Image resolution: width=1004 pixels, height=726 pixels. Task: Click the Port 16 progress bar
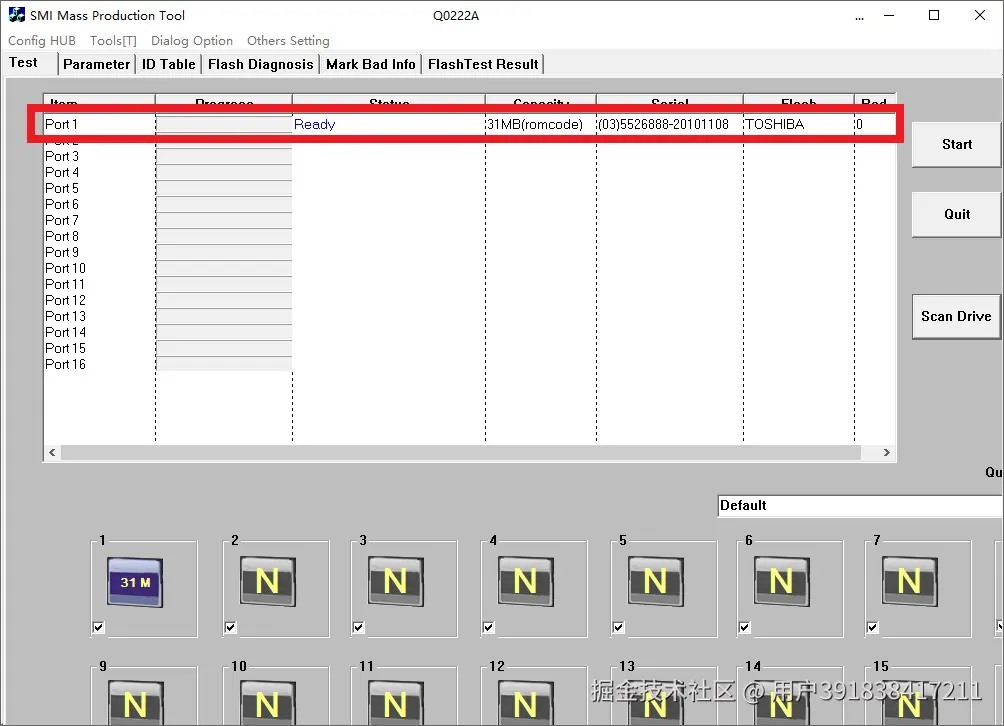point(223,364)
